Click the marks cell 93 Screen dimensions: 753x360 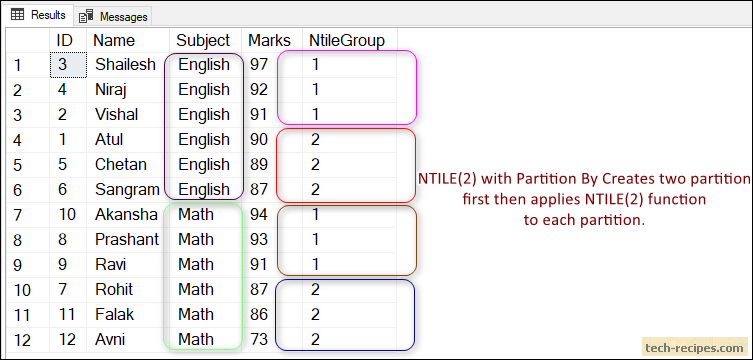tap(272, 240)
